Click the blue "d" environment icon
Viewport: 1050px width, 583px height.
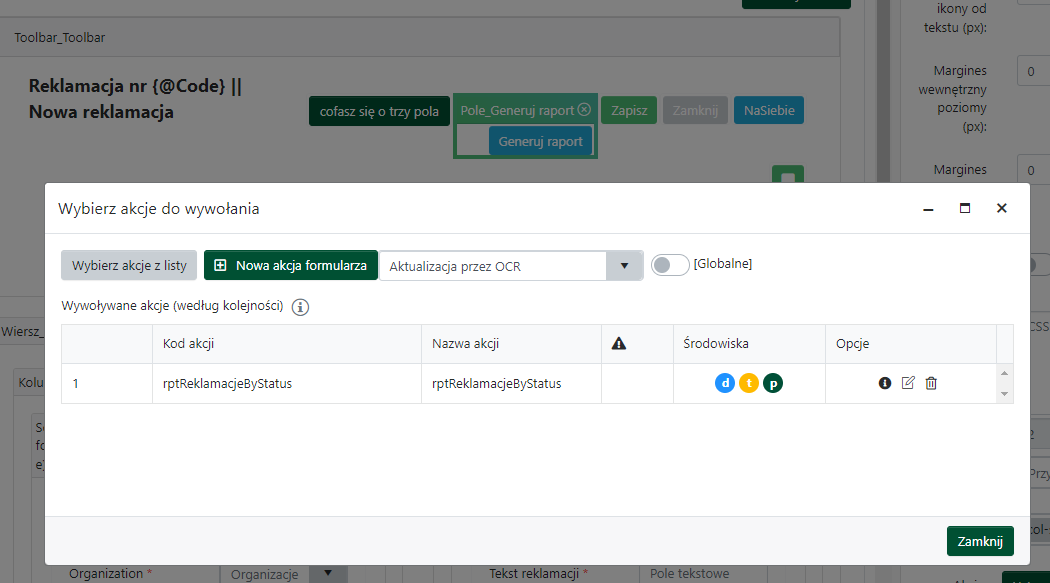(724, 383)
